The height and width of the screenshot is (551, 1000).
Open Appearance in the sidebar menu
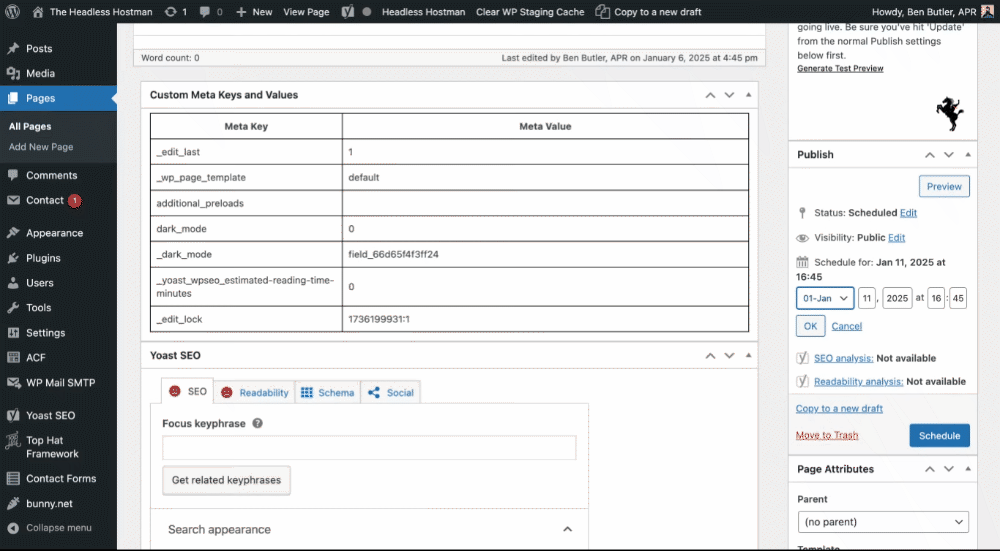54,233
